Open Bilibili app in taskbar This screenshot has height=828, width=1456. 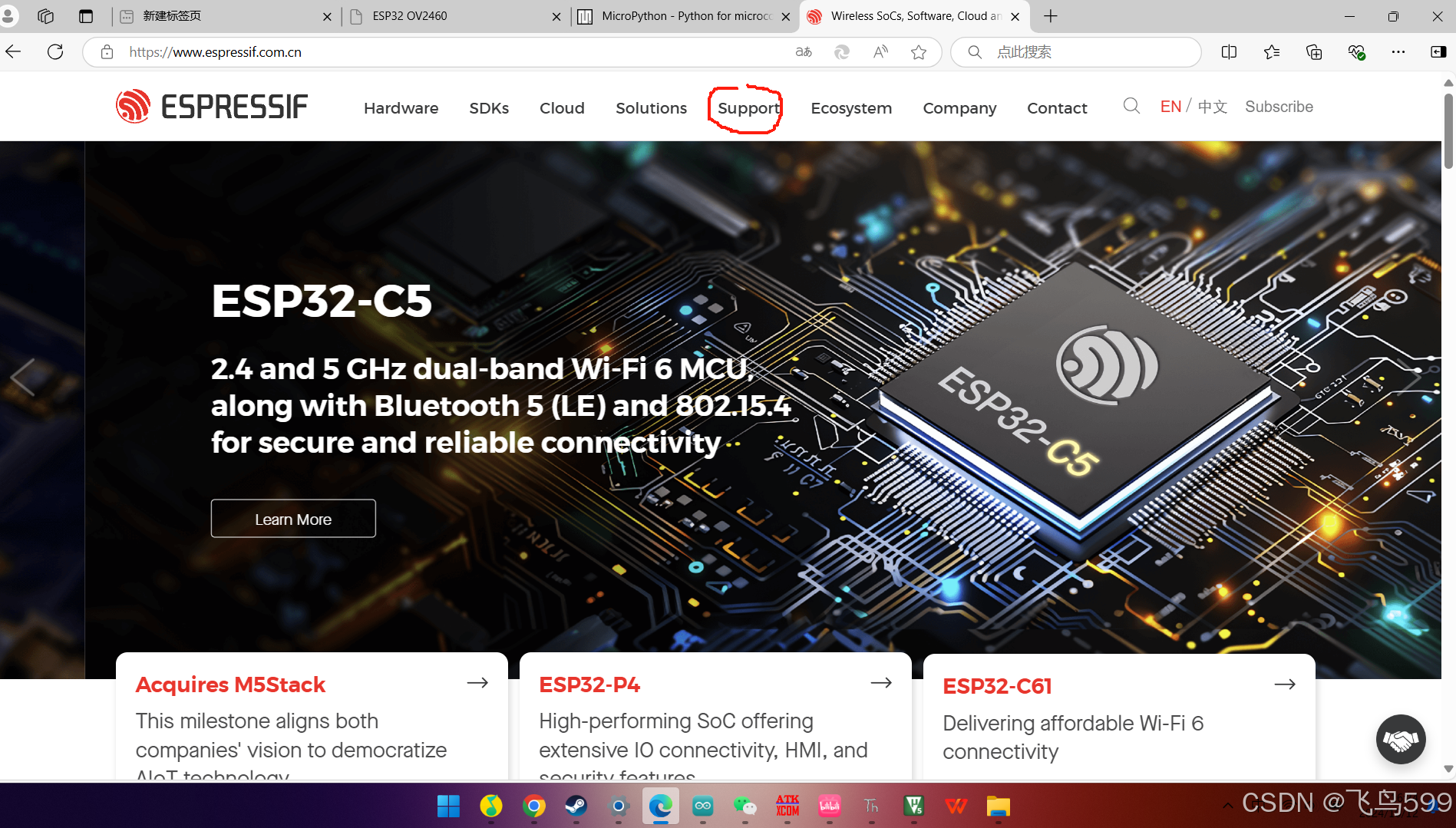pyautogui.click(x=830, y=806)
